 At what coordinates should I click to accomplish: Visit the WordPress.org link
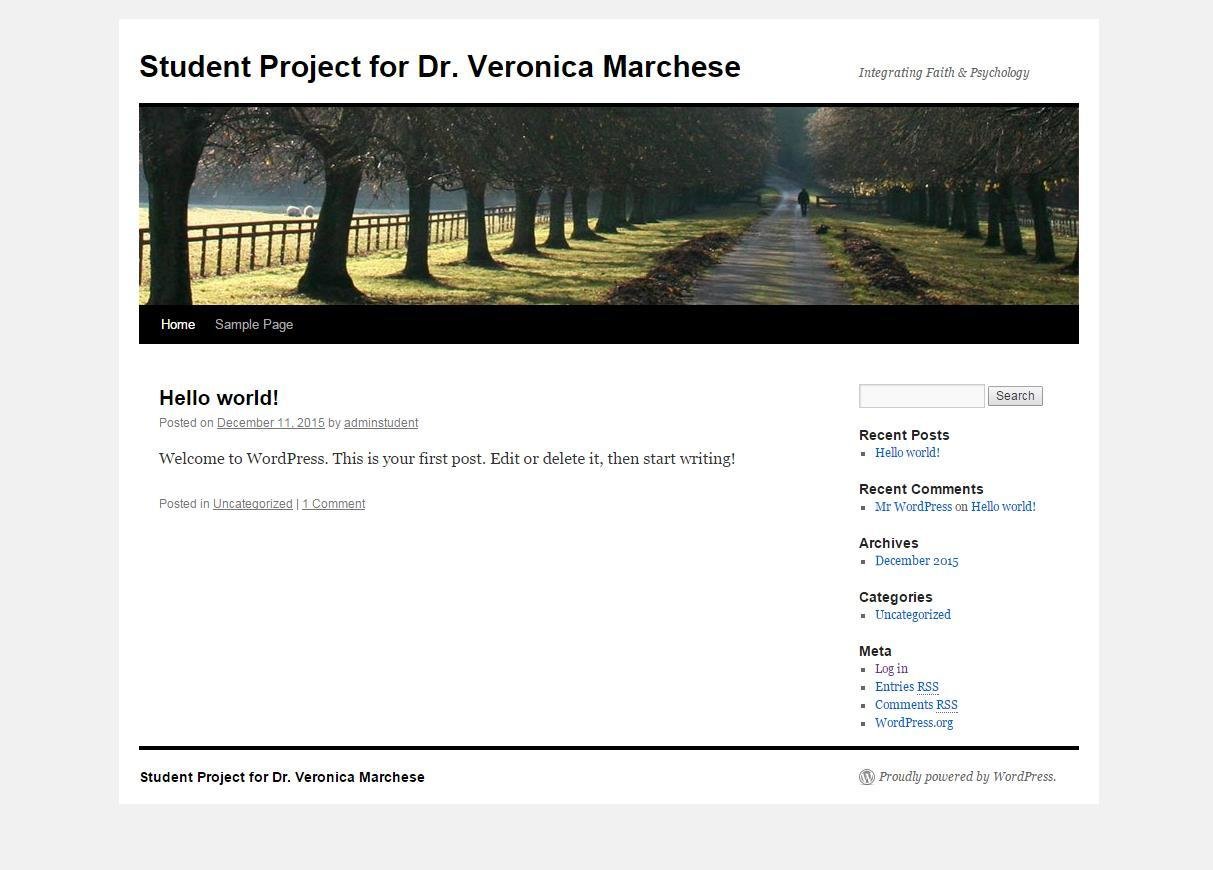click(914, 723)
